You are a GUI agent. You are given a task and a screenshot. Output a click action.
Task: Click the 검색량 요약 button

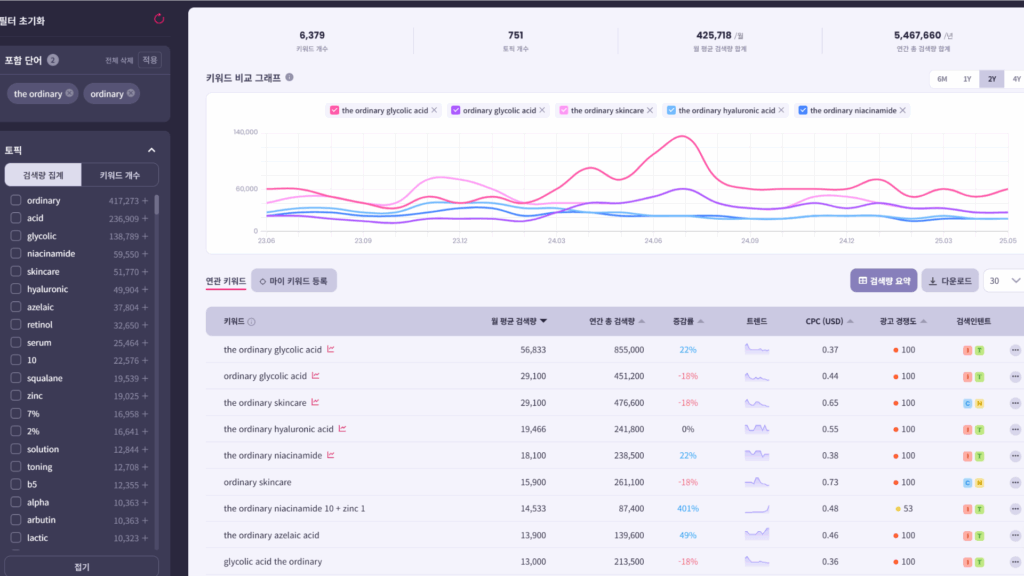(x=883, y=281)
